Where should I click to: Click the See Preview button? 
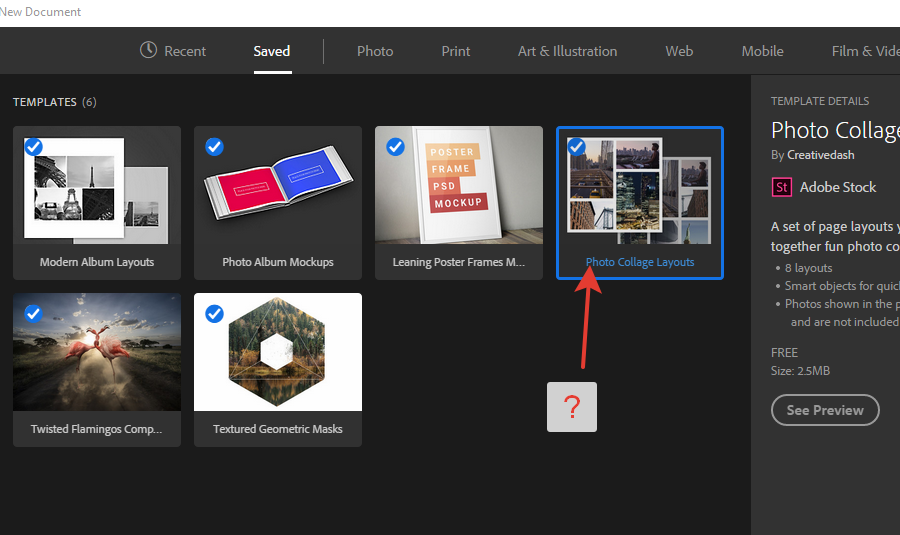point(825,410)
